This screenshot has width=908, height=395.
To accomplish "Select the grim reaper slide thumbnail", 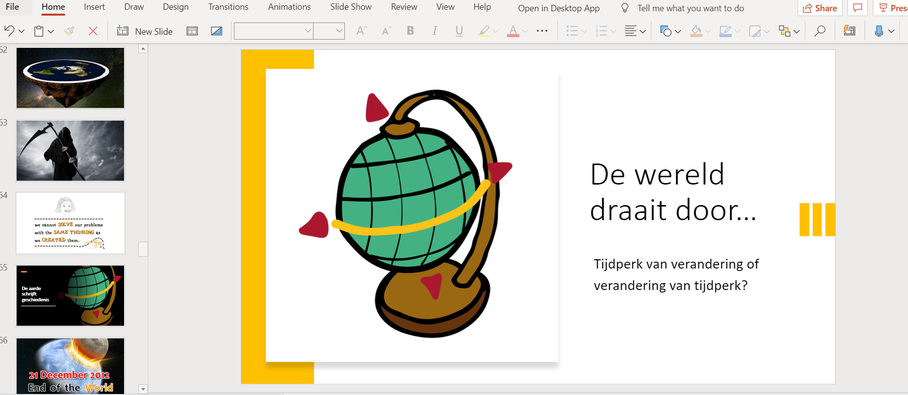I will coord(70,151).
